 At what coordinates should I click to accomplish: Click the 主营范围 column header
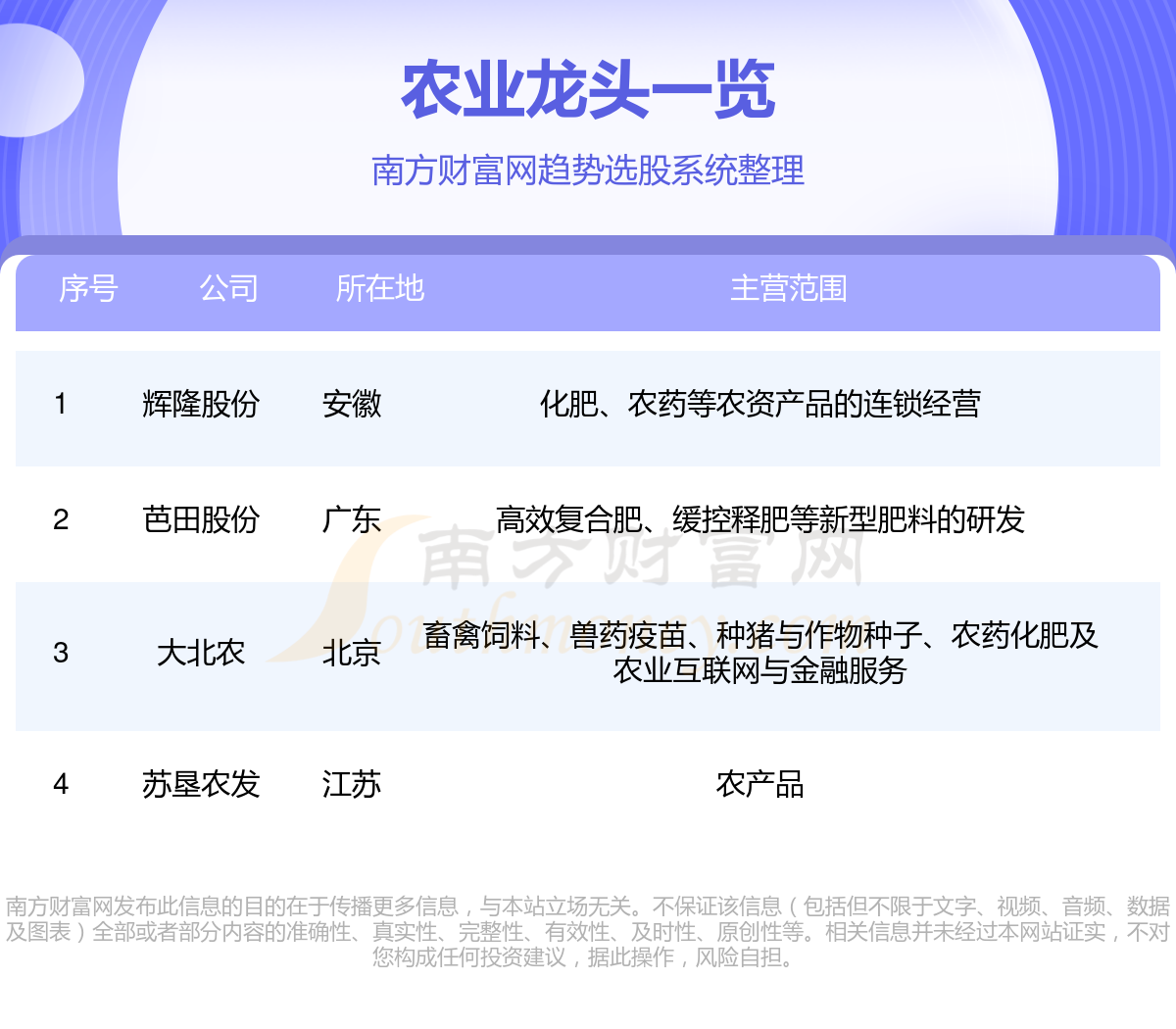pyautogui.click(x=789, y=288)
